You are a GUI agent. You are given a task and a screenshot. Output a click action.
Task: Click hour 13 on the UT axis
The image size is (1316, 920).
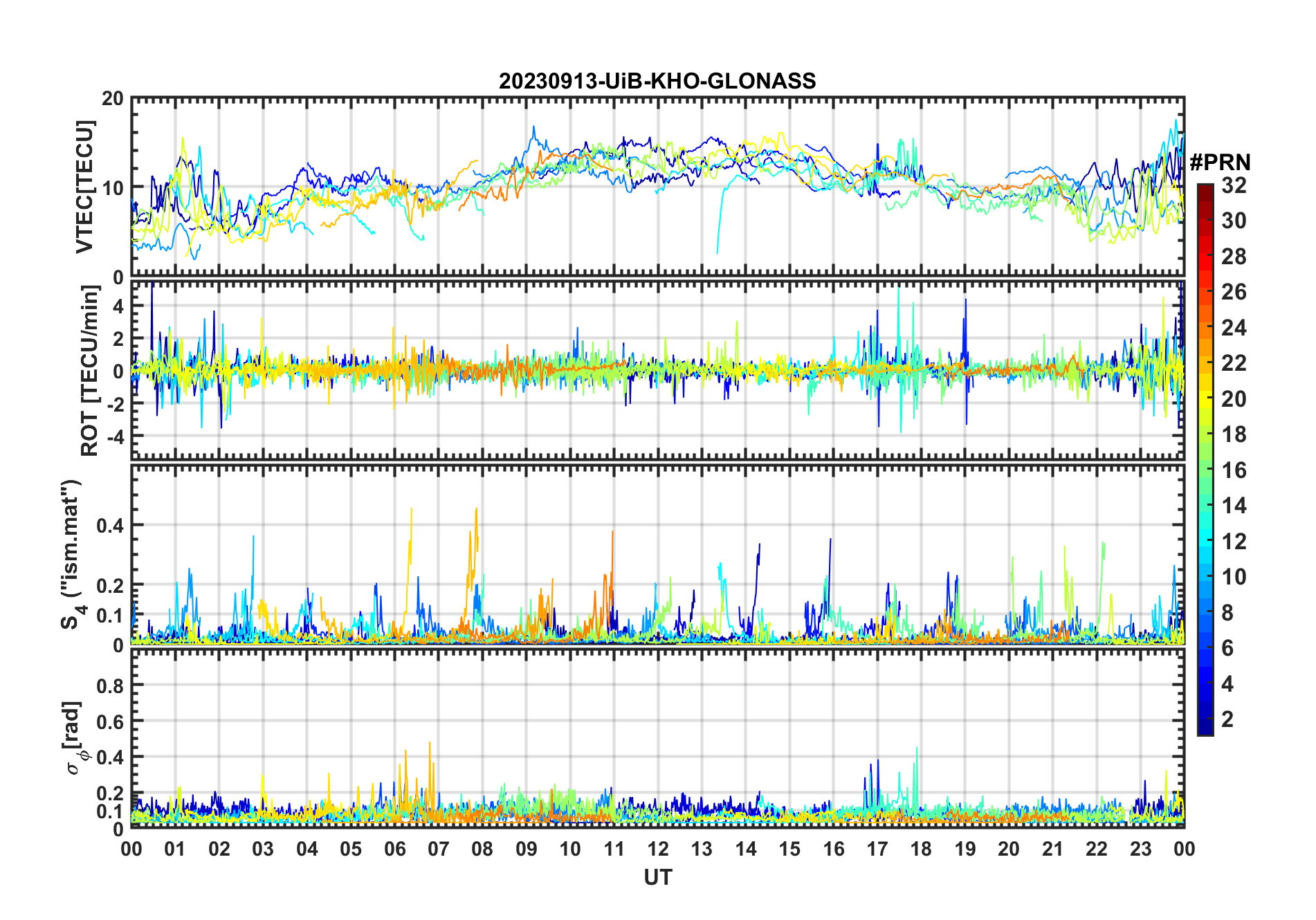pos(702,849)
